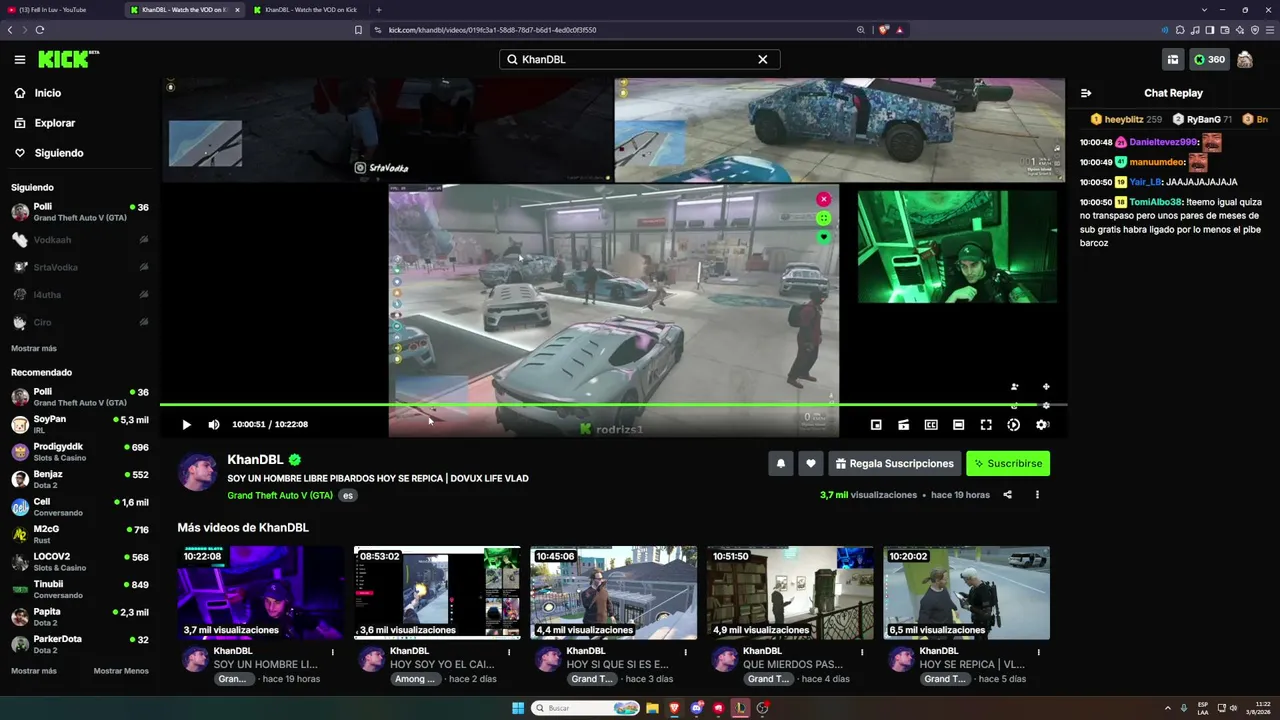This screenshot has height=720, width=1280.
Task: Open the Kick hamburger menu
Action: [x=20, y=60]
